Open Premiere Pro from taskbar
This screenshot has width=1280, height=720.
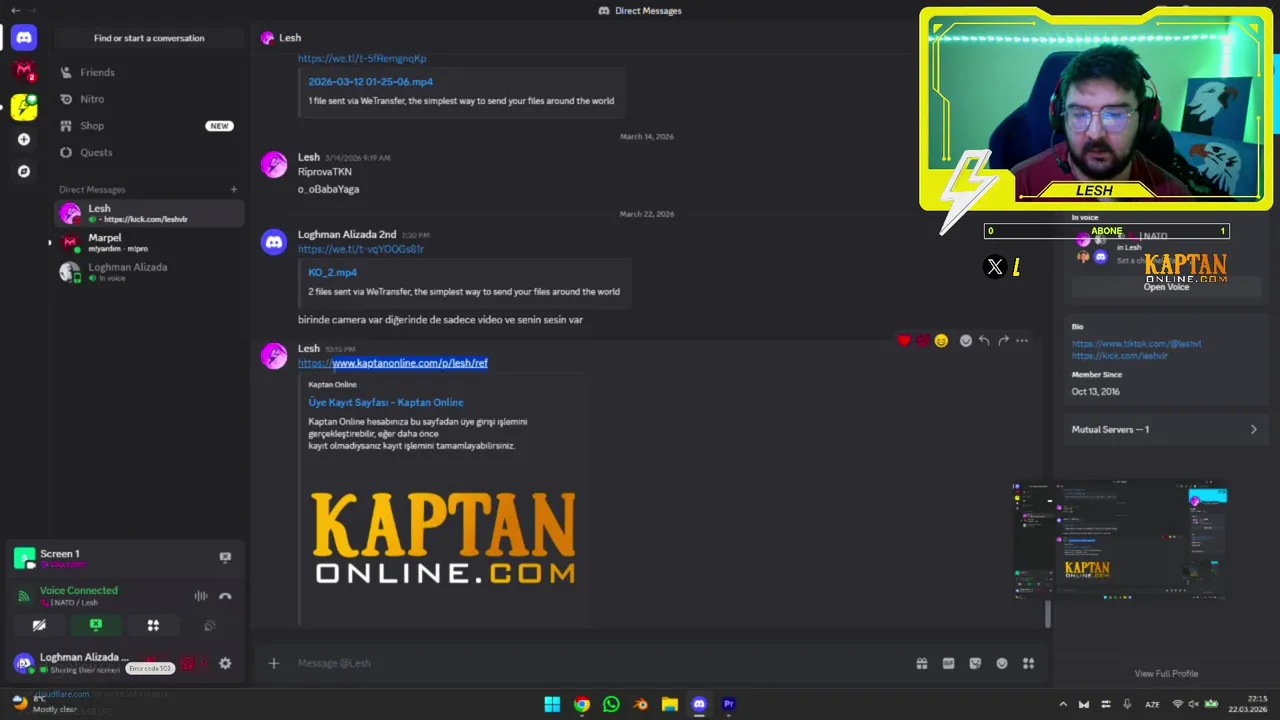(729, 704)
